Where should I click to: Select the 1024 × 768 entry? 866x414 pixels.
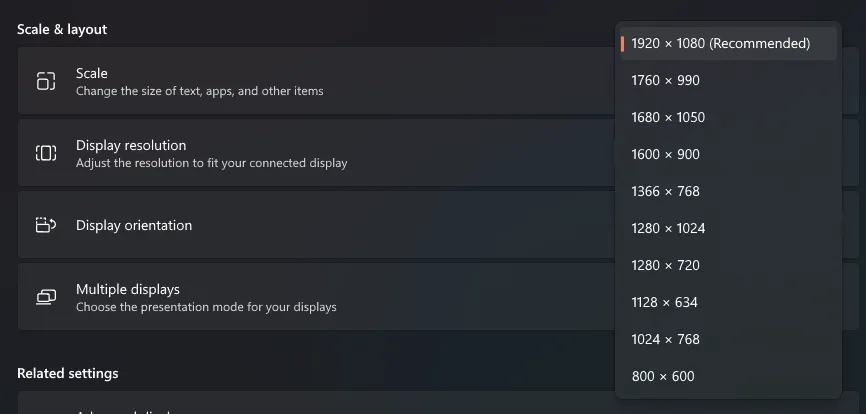tap(665, 339)
